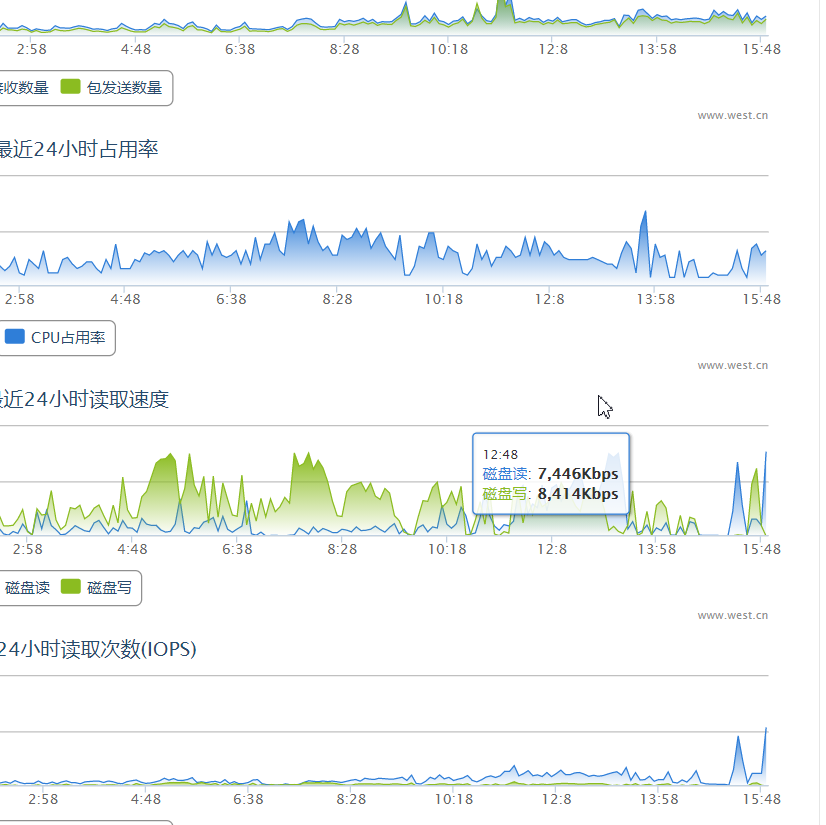
Task: Click the 最近24小时占用率 chart title
Action: click(78, 150)
